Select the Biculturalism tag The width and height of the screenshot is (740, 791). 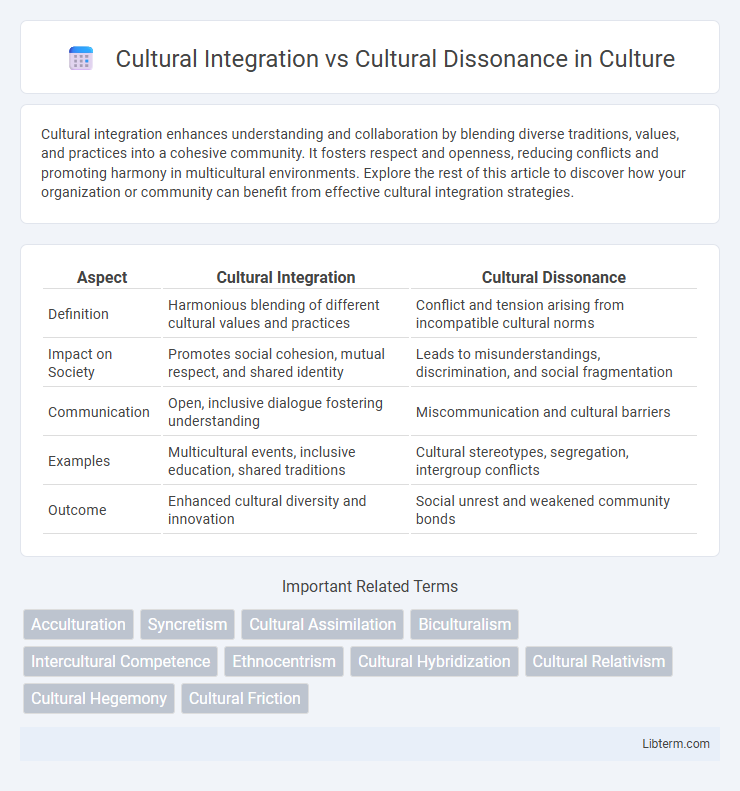tap(465, 625)
